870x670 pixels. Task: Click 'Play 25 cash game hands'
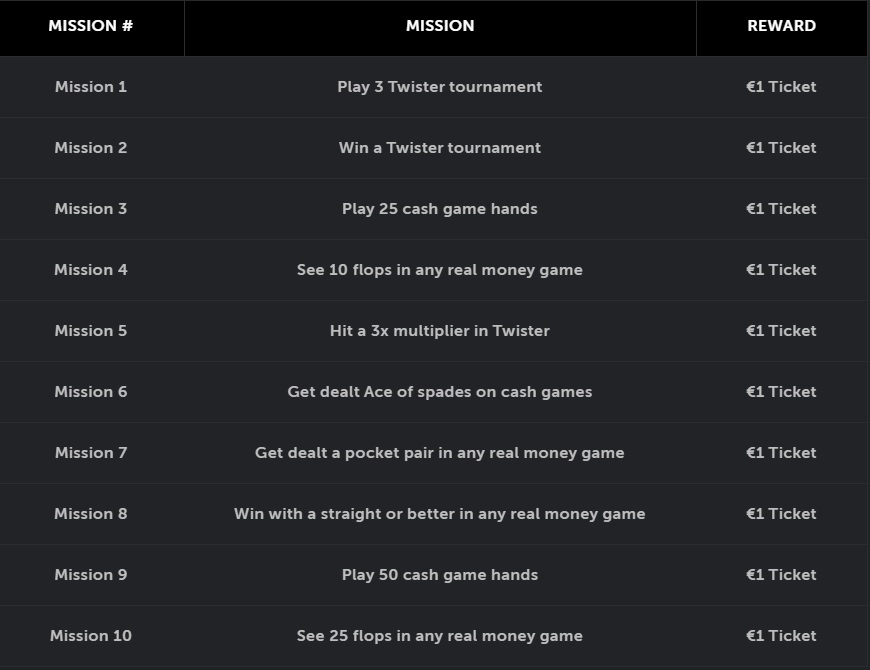point(439,209)
